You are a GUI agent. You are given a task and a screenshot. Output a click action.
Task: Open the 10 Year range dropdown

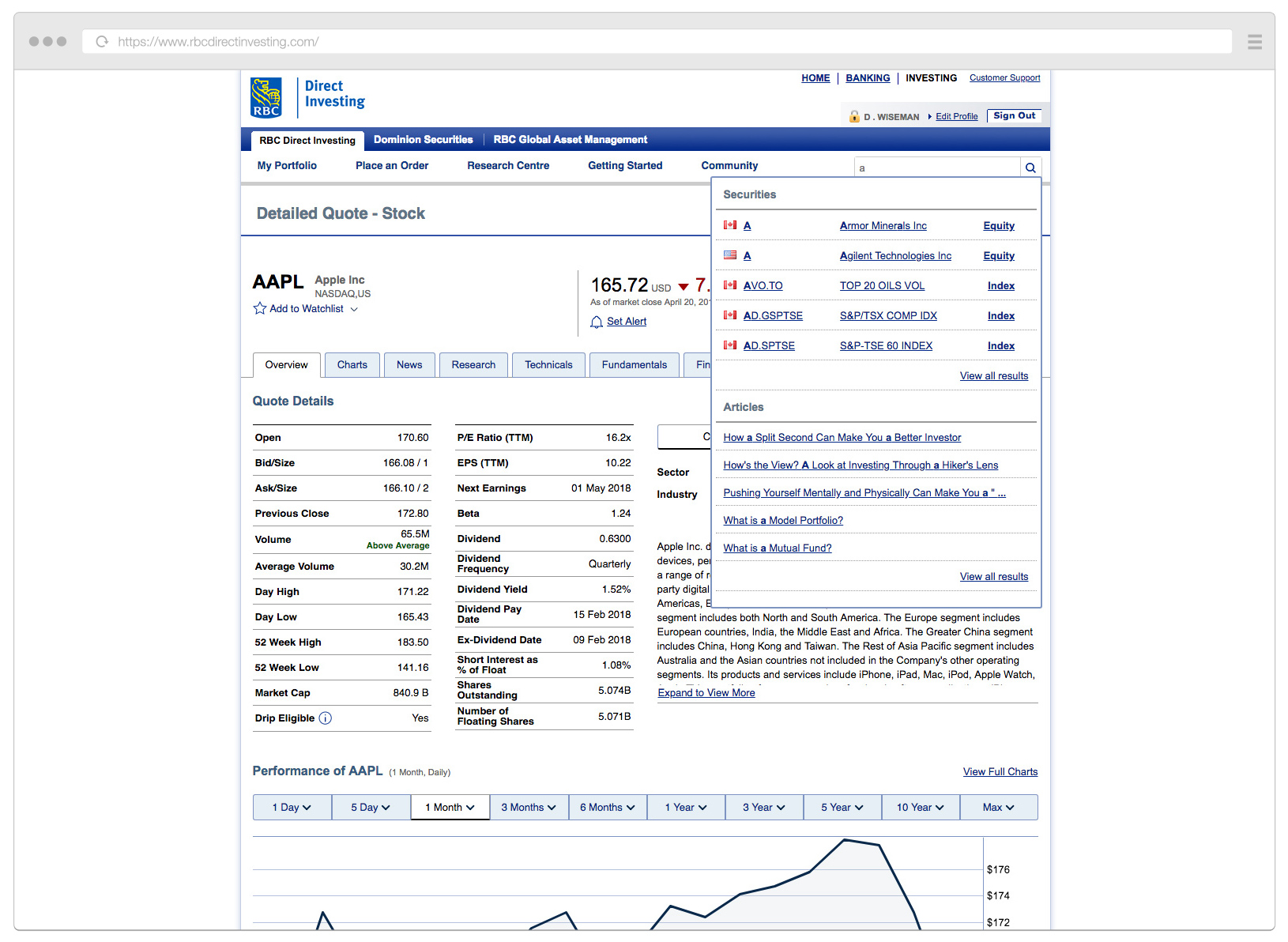click(921, 808)
